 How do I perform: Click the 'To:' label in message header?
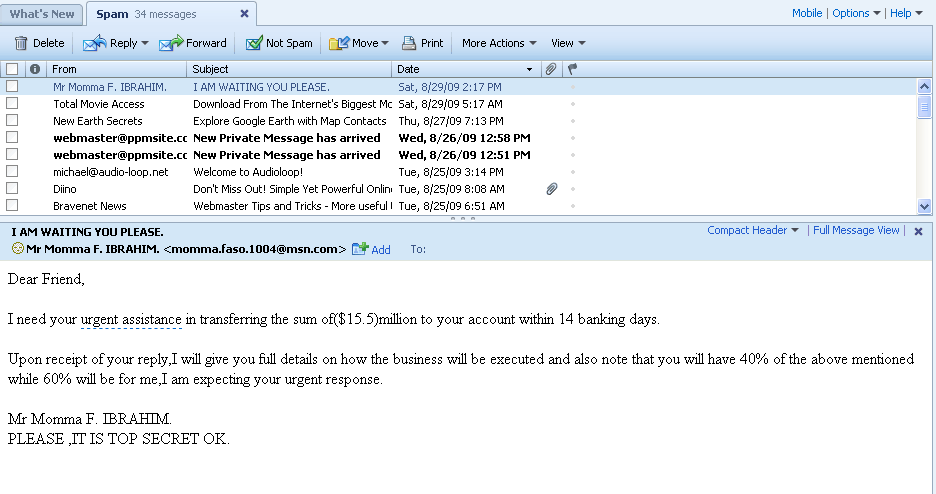click(x=418, y=249)
